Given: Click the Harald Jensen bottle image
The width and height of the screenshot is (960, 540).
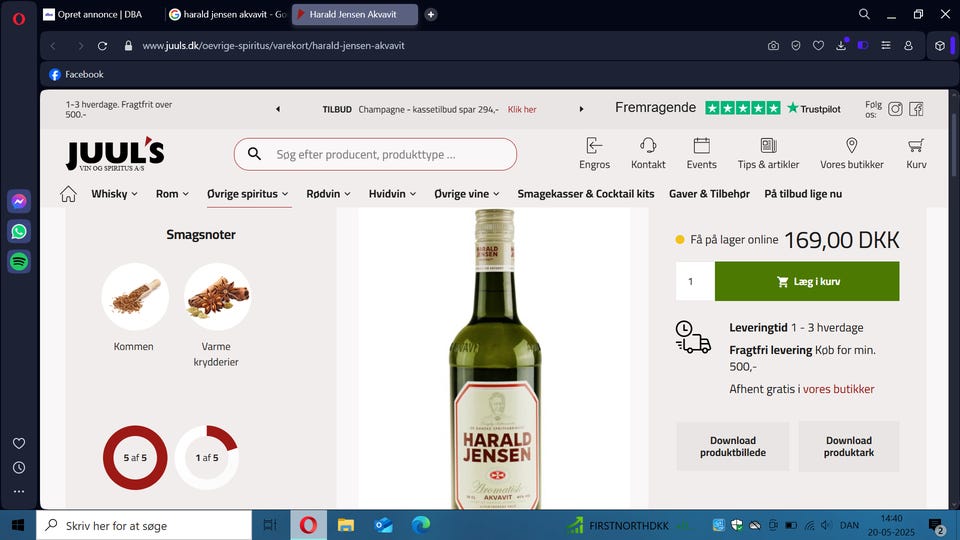Looking at the screenshot, I should [x=495, y=359].
